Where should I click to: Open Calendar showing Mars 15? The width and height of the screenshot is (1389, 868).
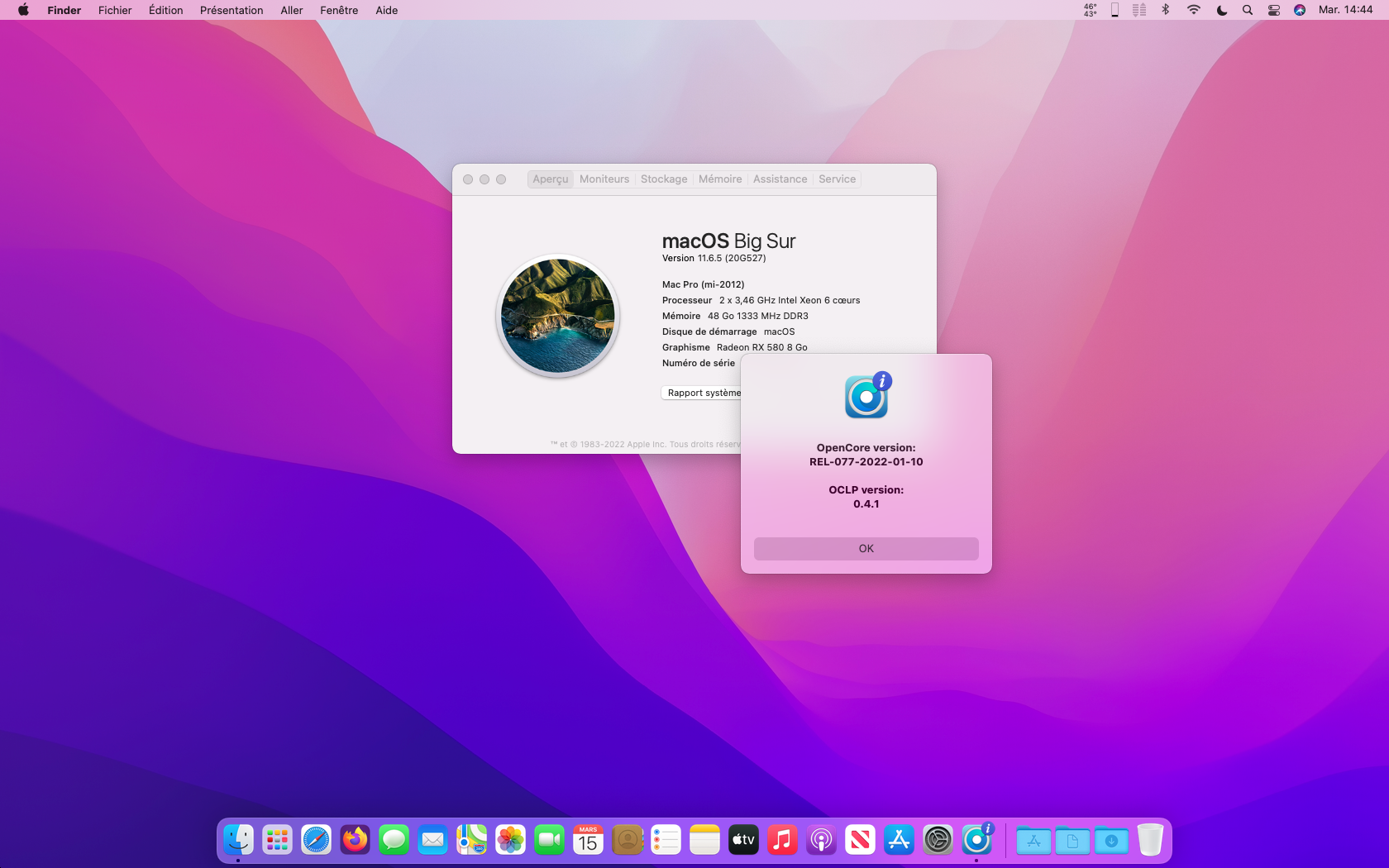pyautogui.click(x=589, y=840)
